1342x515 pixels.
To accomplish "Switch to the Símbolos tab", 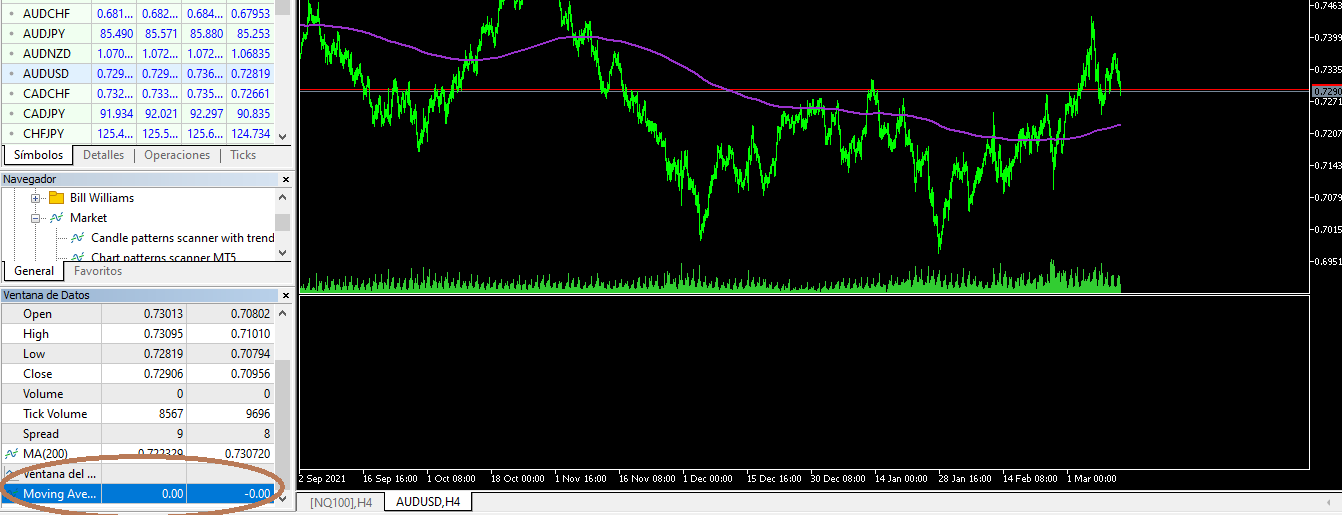I will [39, 155].
